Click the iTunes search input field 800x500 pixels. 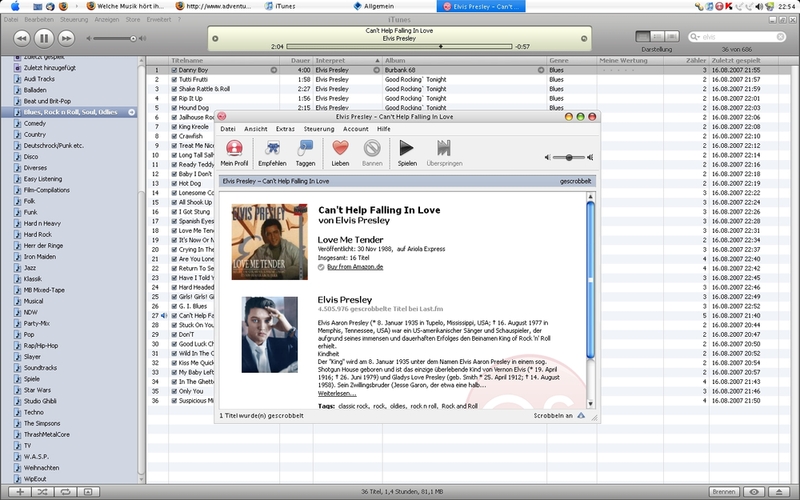738,37
